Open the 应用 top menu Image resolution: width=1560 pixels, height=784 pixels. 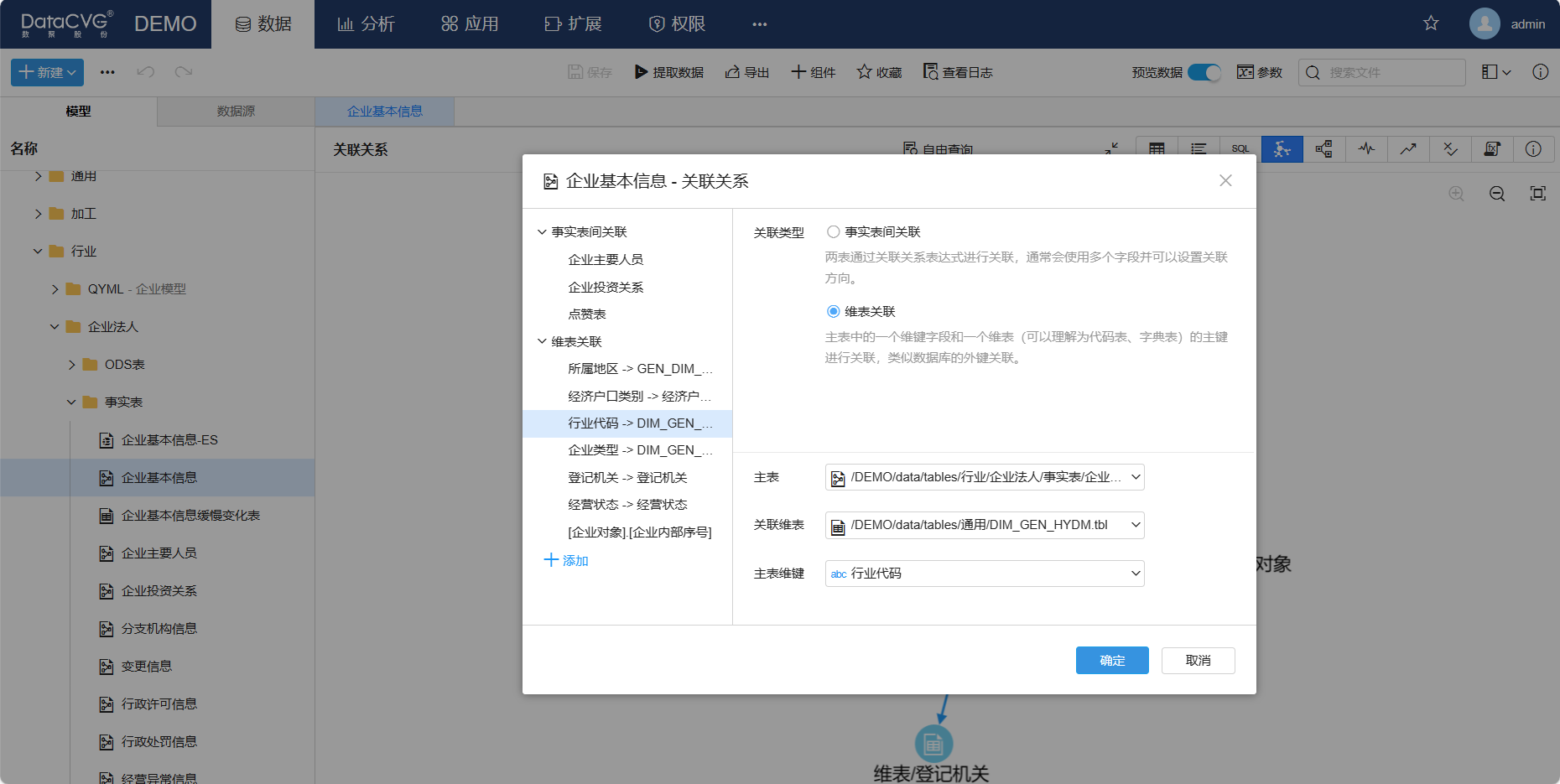(x=470, y=24)
